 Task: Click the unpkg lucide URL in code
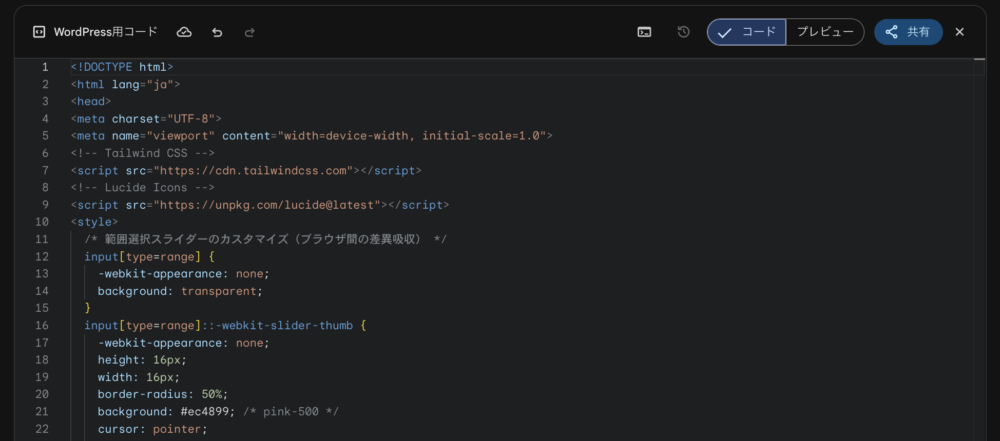[x=267, y=205]
